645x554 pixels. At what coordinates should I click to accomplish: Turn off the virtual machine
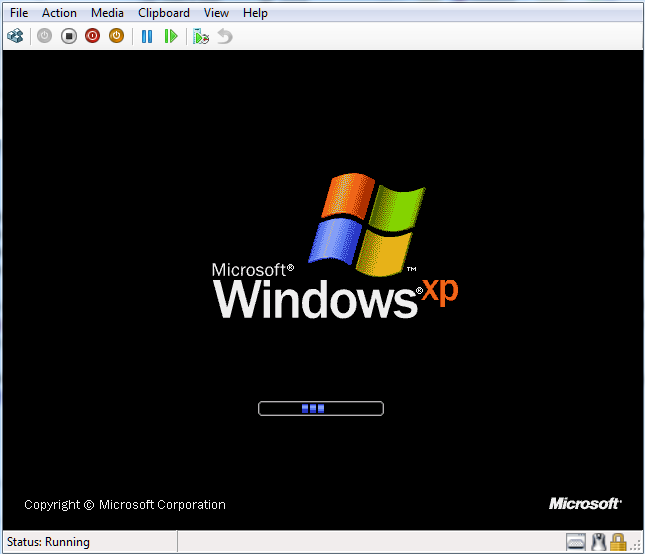69,36
